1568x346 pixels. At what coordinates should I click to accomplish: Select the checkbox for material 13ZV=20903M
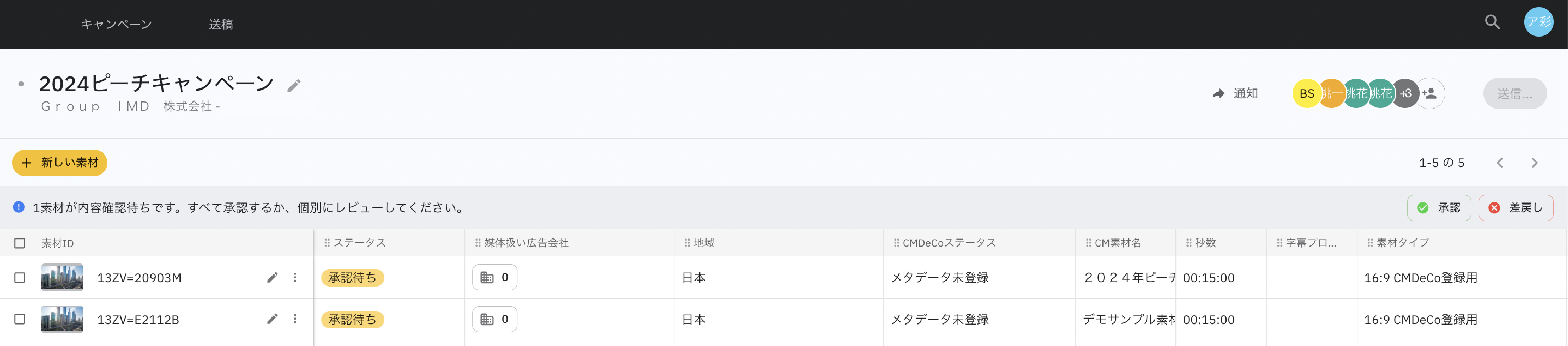[x=19, y=277]
